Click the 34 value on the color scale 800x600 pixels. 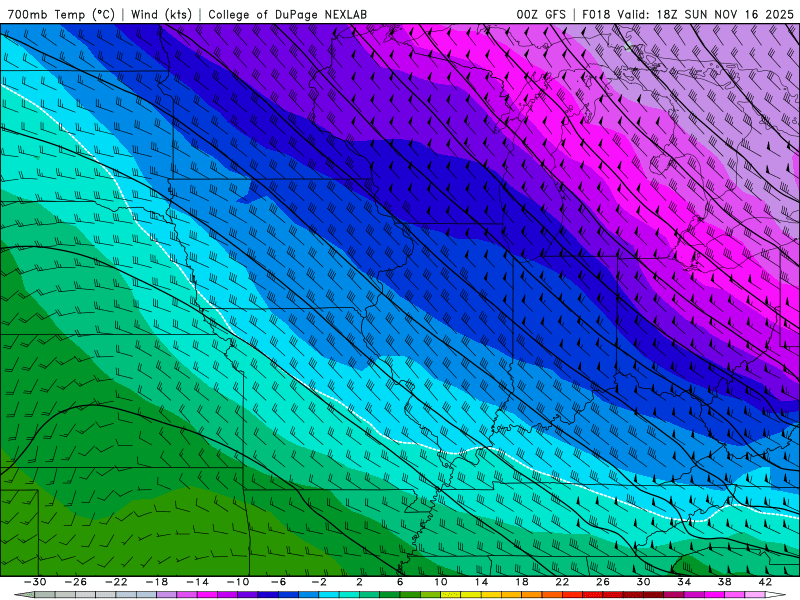click(684, 582)
